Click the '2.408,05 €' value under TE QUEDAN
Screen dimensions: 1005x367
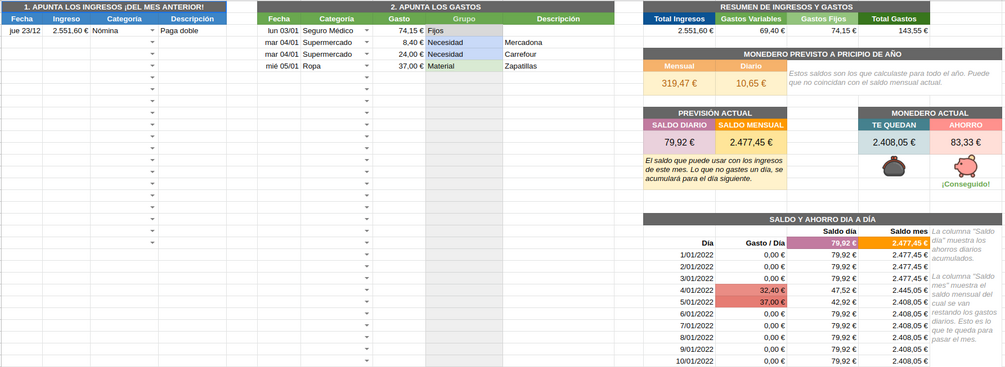tap(894, 143)
